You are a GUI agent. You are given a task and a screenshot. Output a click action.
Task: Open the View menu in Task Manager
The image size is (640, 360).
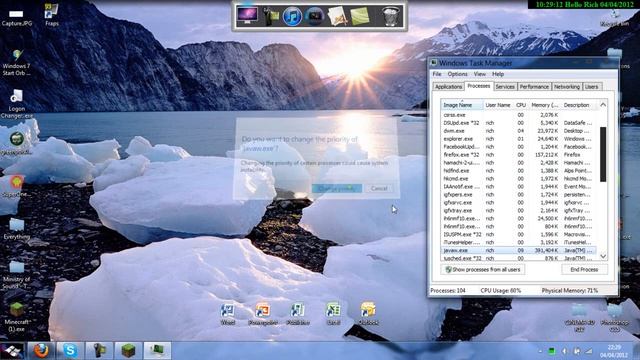pos(480,74)
